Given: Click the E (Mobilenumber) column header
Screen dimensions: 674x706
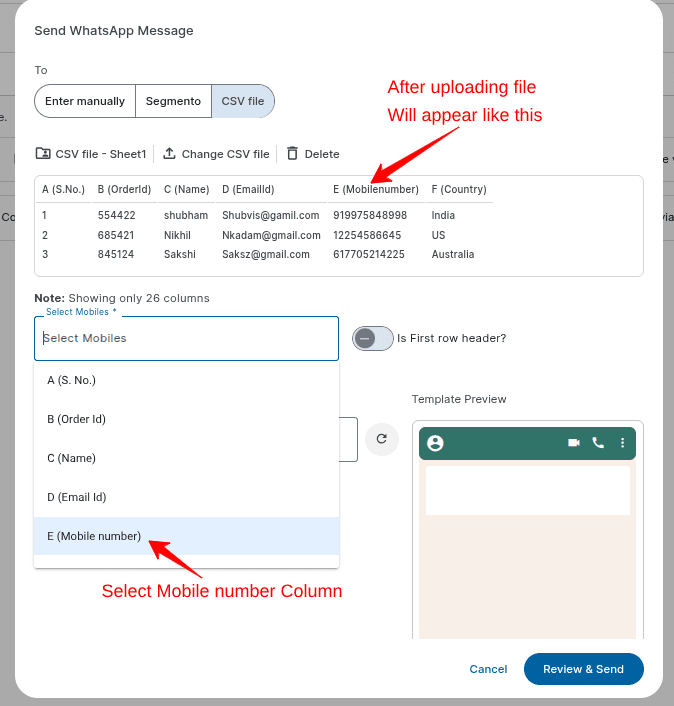Looking at the screenshot, I should [x=376, y=190].
